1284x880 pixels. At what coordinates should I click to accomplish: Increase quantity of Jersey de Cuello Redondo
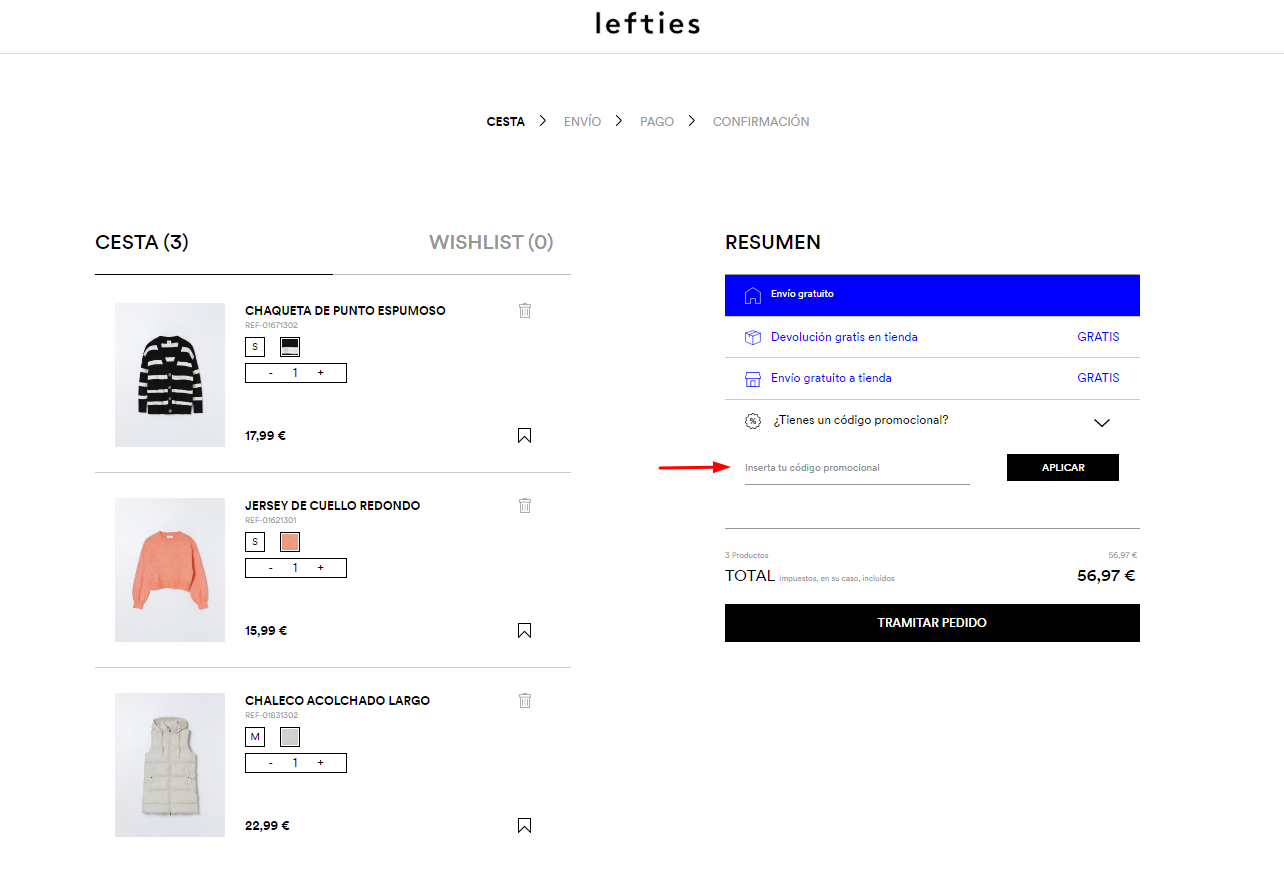click(321, 568)
